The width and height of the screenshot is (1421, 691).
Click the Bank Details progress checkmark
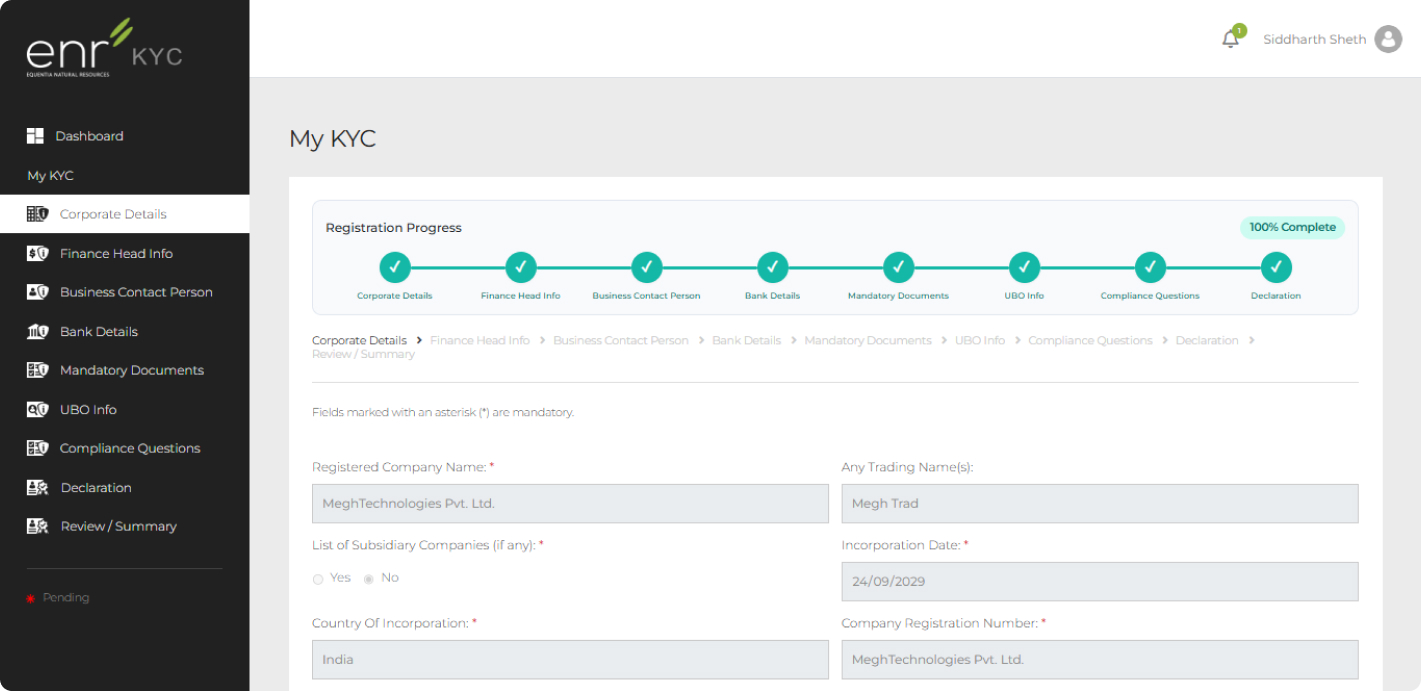tap(773, 267)
